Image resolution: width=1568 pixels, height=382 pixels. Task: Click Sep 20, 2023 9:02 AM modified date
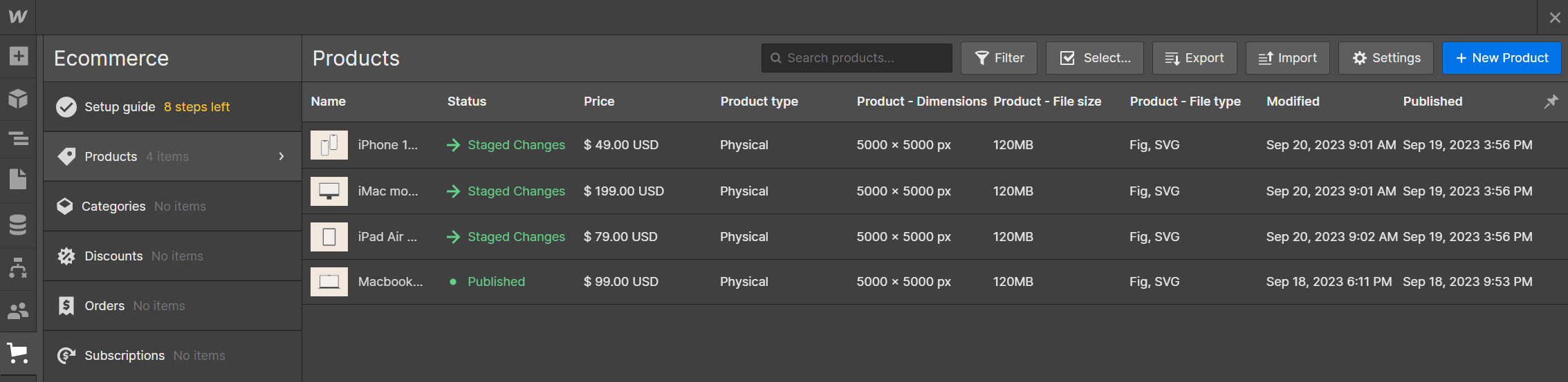coord(1331,237)
